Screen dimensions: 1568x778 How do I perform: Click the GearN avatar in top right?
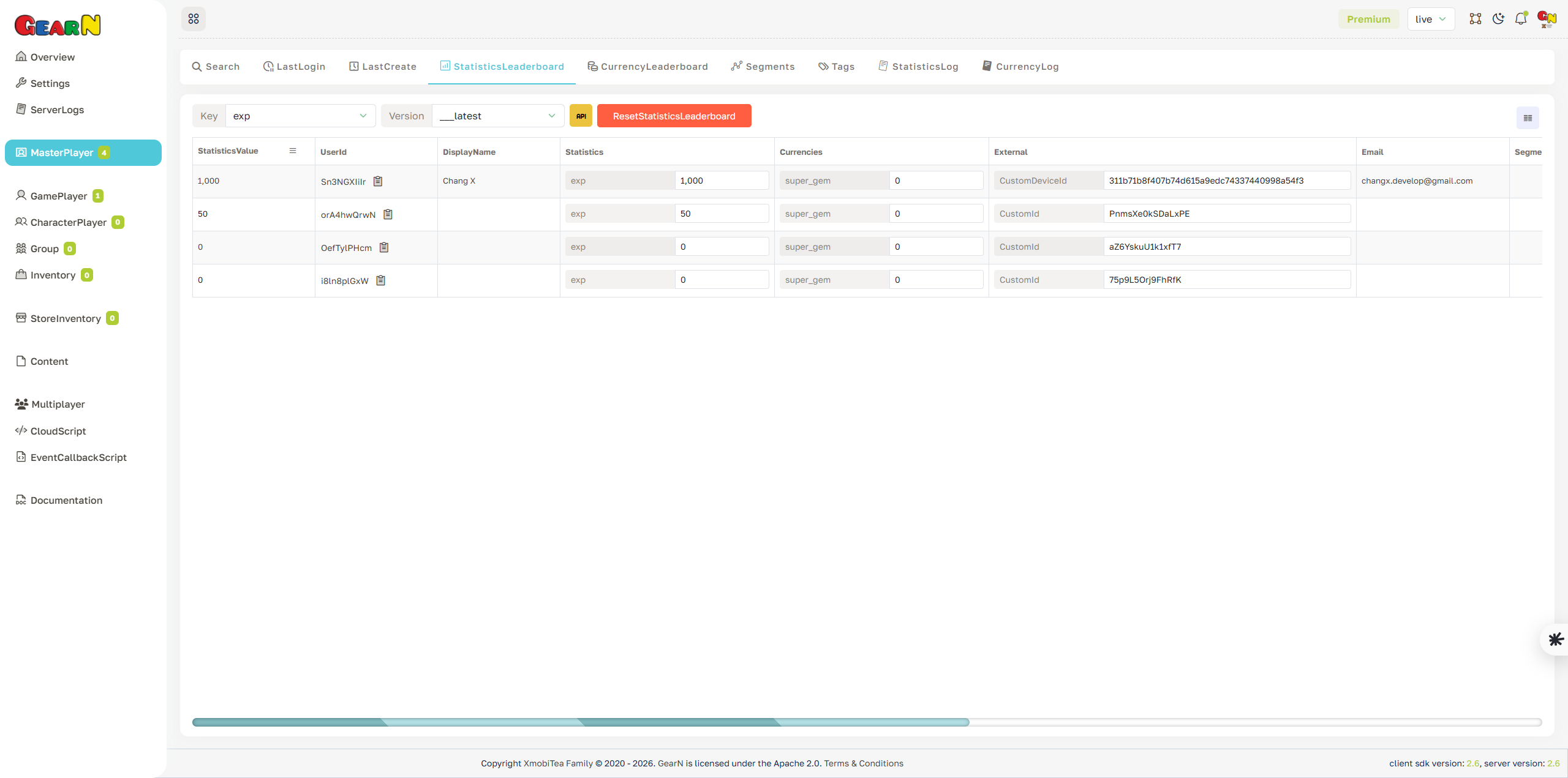1545,18
